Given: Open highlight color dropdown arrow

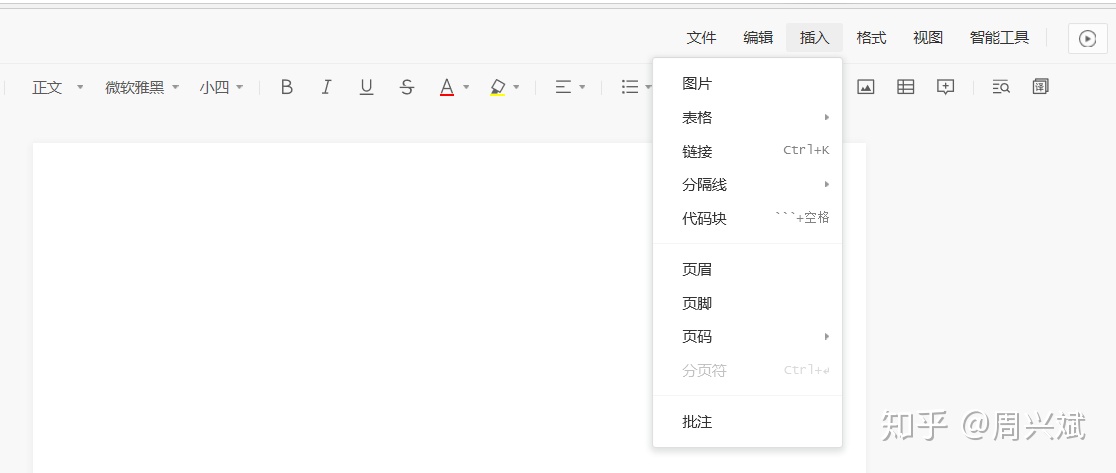Looking at the screenshot, I should pos(516,87).
